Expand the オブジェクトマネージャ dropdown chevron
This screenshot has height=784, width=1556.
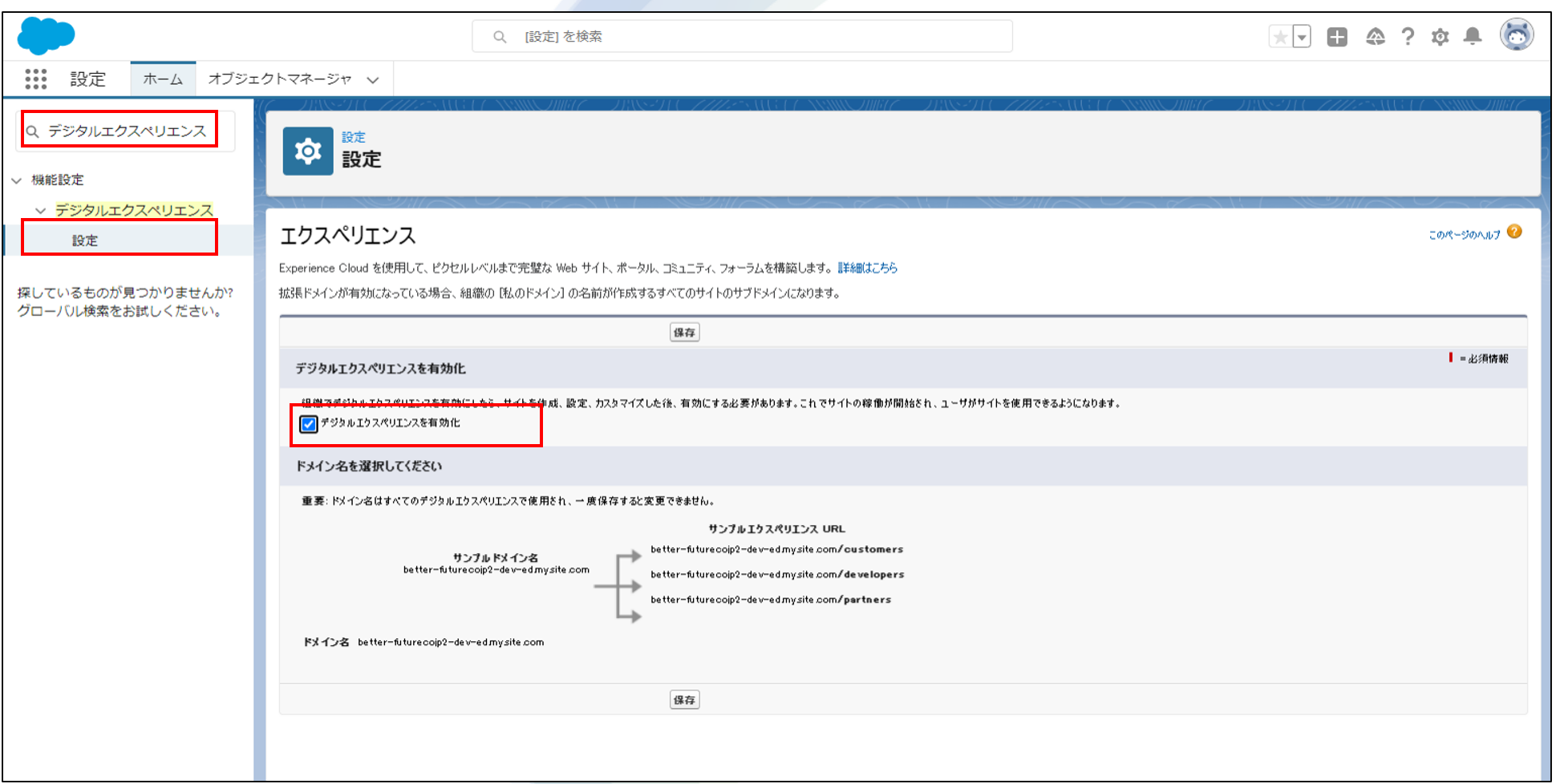coord(373,79)
